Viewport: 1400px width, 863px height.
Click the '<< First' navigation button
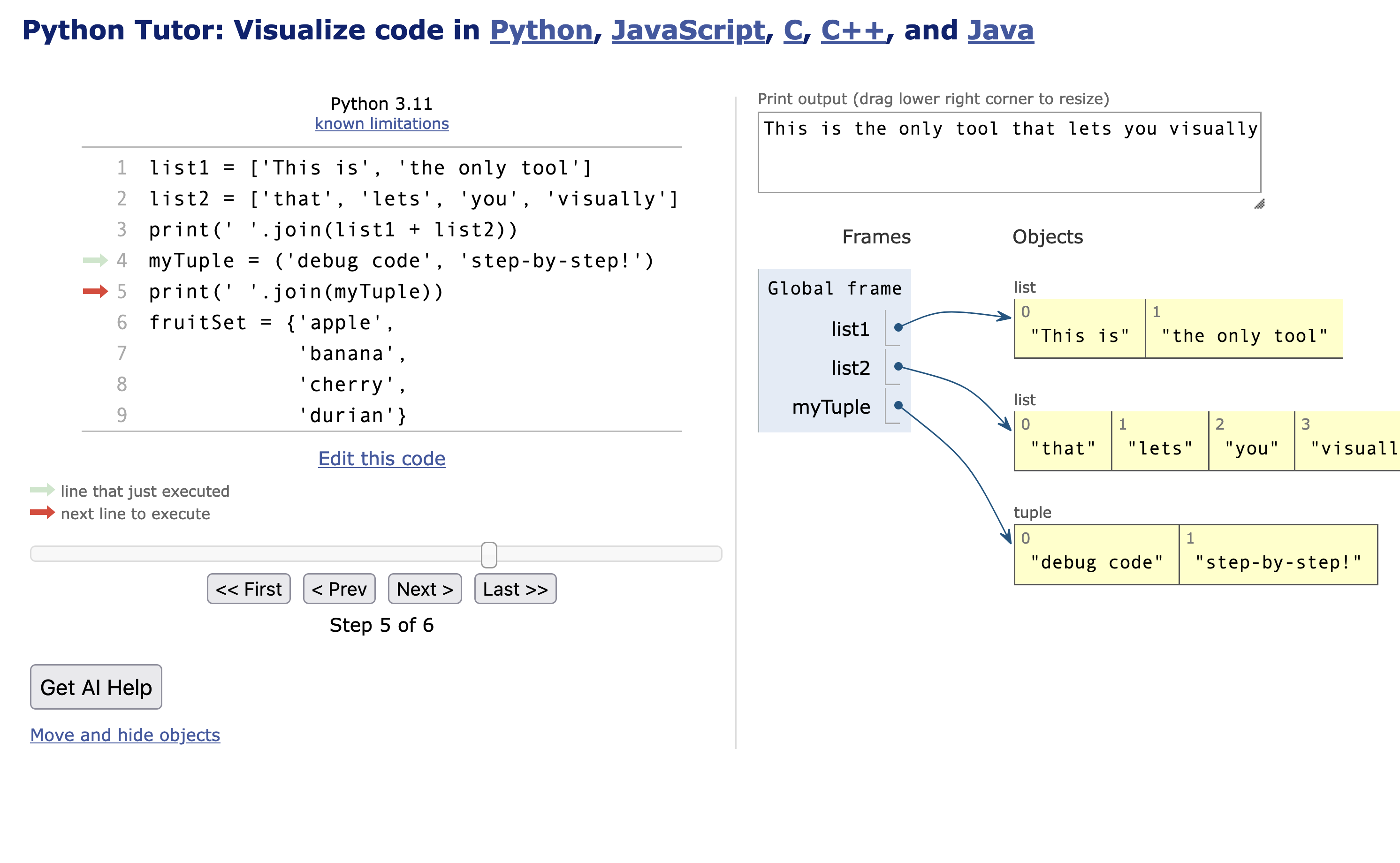[x=248, y=589]
